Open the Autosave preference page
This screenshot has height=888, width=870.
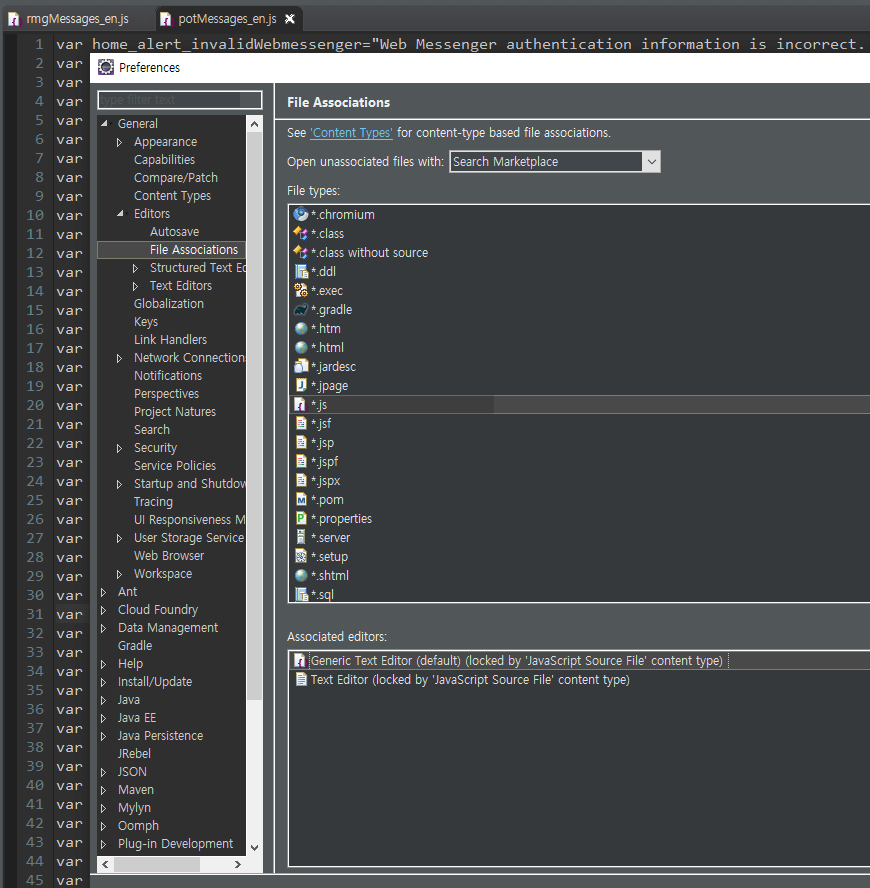[x=174, y=232]
